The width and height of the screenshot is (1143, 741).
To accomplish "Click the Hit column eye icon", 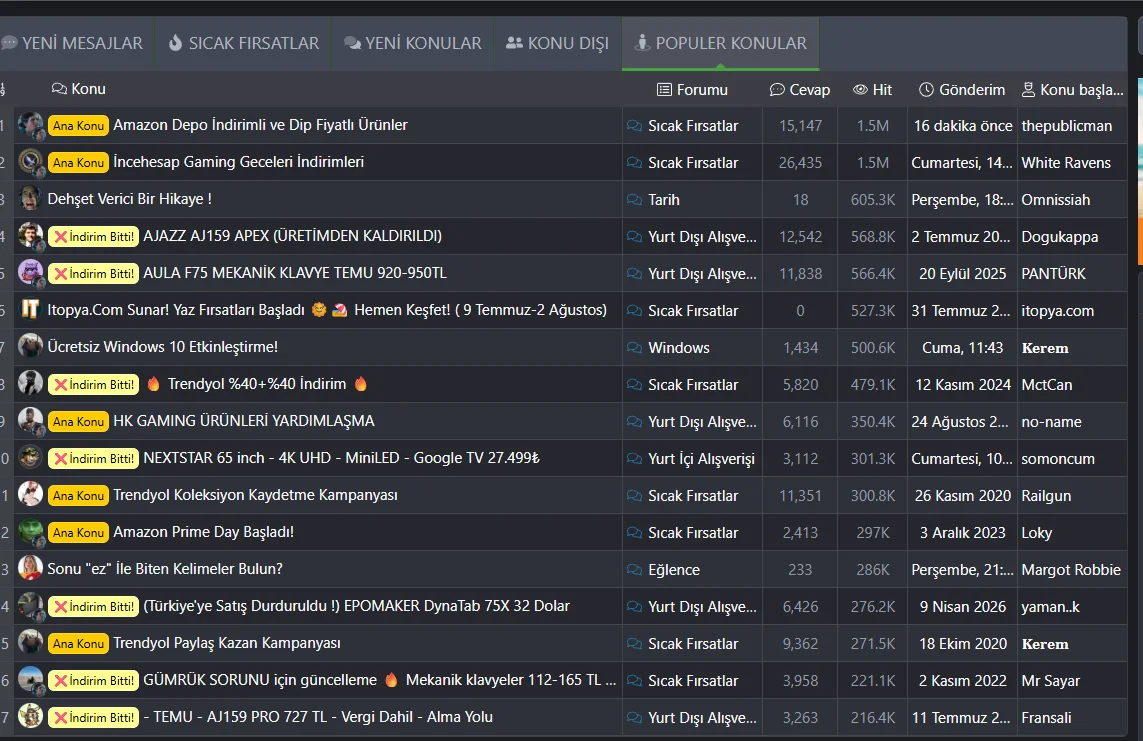I will coord(860,90).
